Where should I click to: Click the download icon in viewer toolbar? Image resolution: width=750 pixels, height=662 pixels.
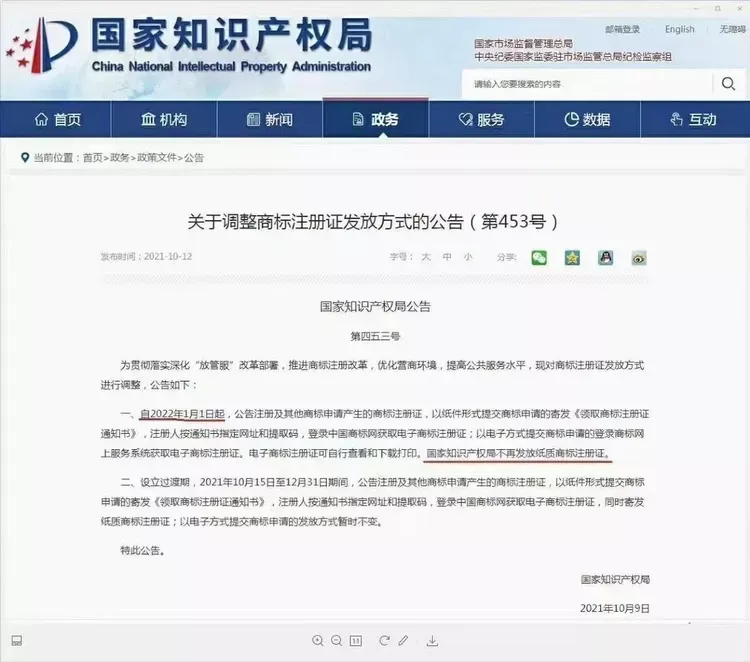pos(432,640)
